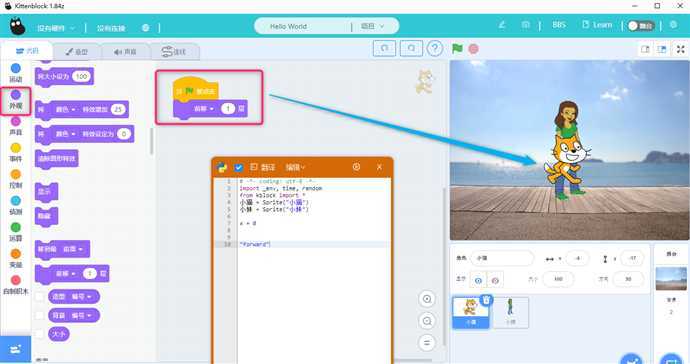Open the BBS link

tap(559, 25)
